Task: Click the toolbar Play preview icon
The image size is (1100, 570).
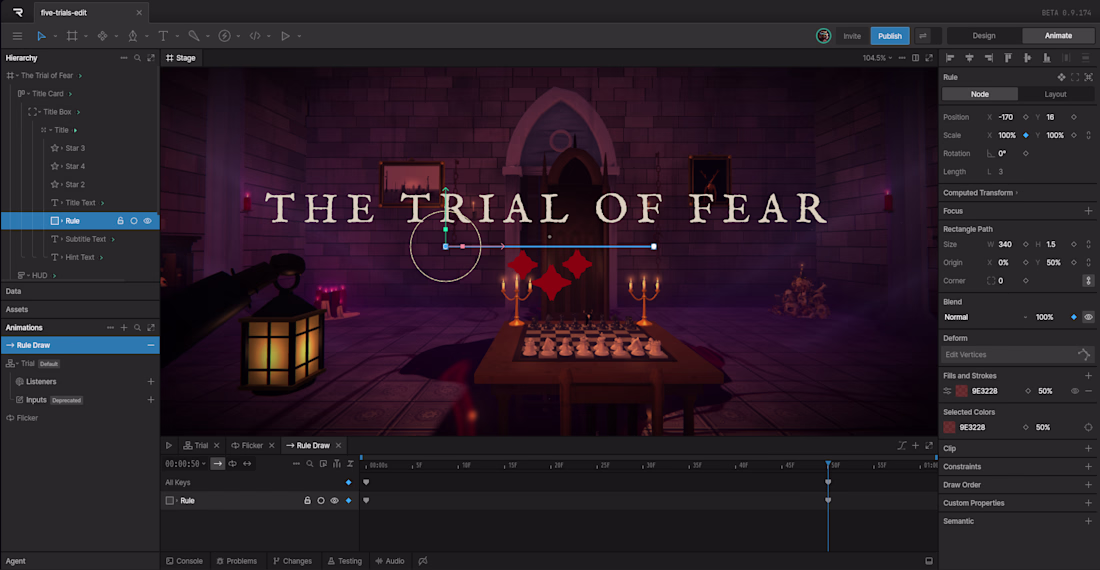Action: point(286,36)
